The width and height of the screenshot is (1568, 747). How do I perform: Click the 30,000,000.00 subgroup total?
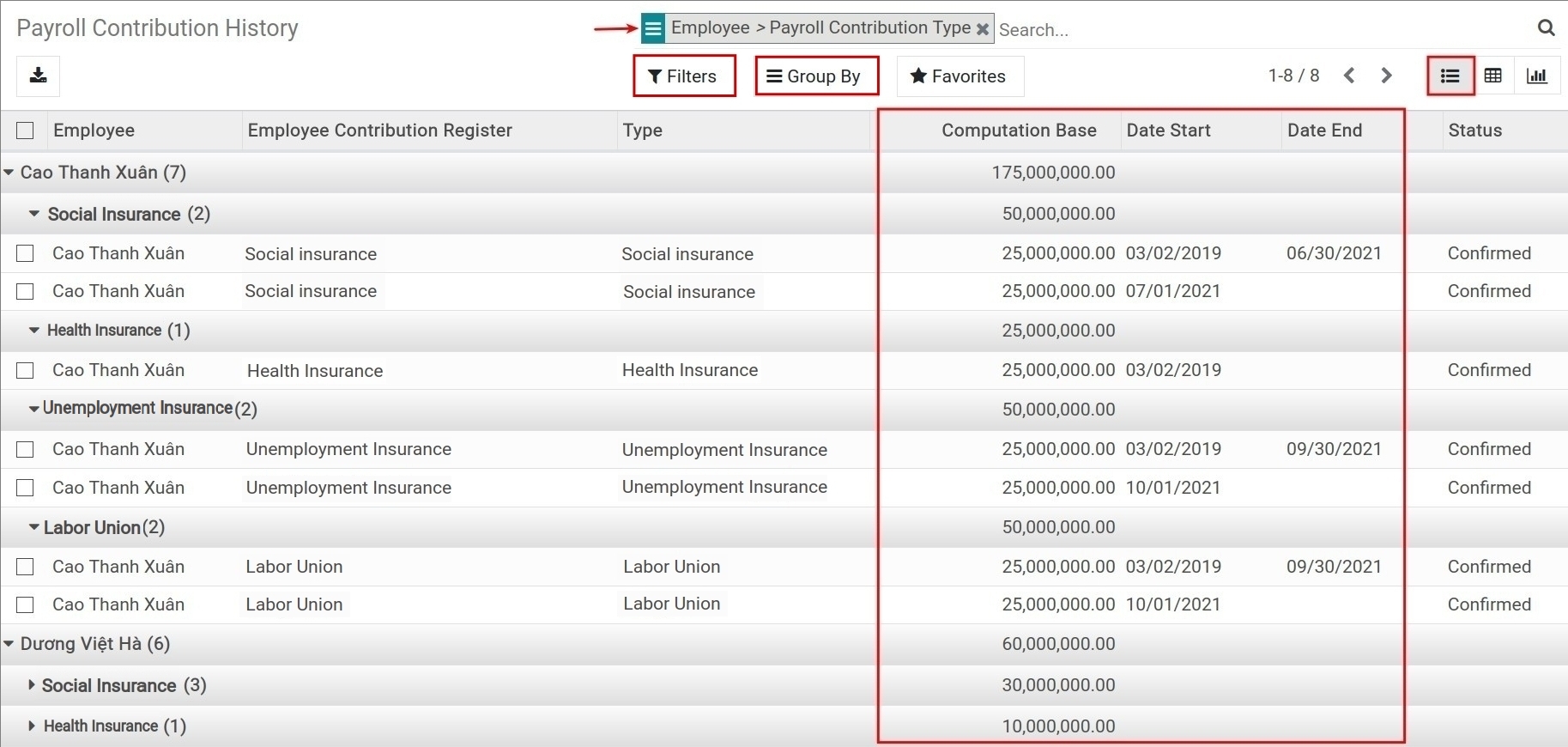[1058, 685]
